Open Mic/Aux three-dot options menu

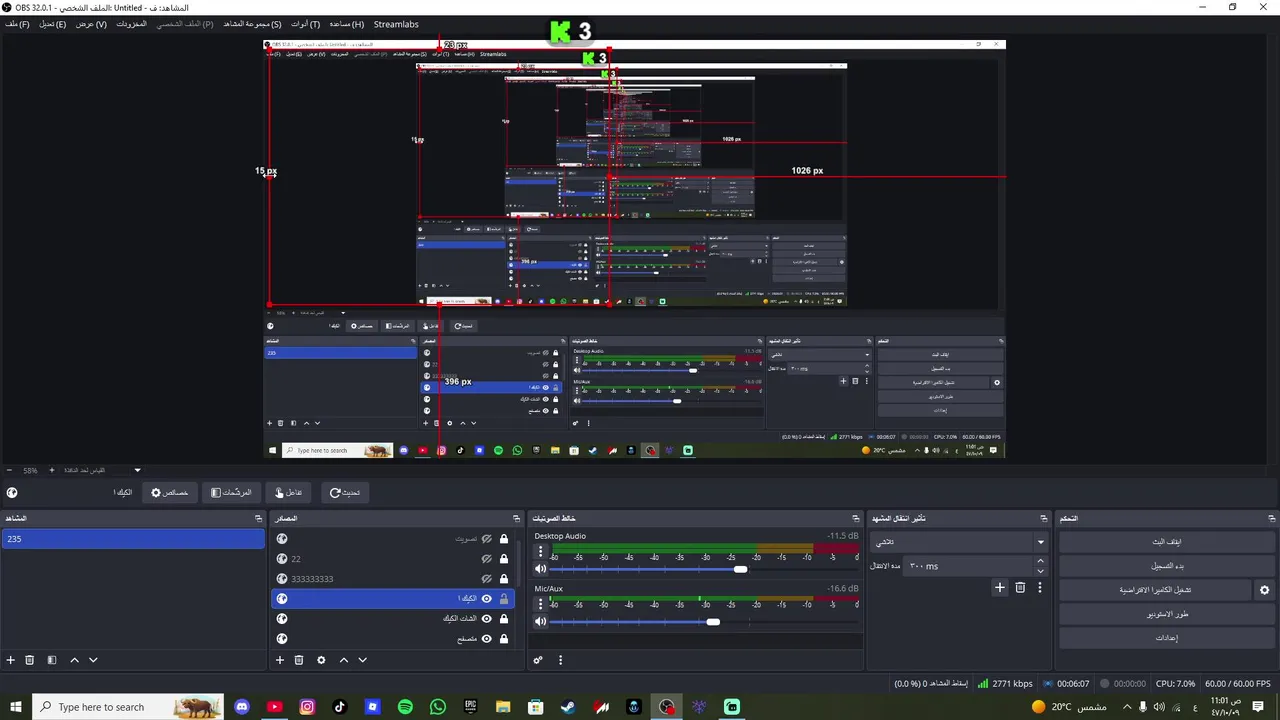tap(541, 604)
